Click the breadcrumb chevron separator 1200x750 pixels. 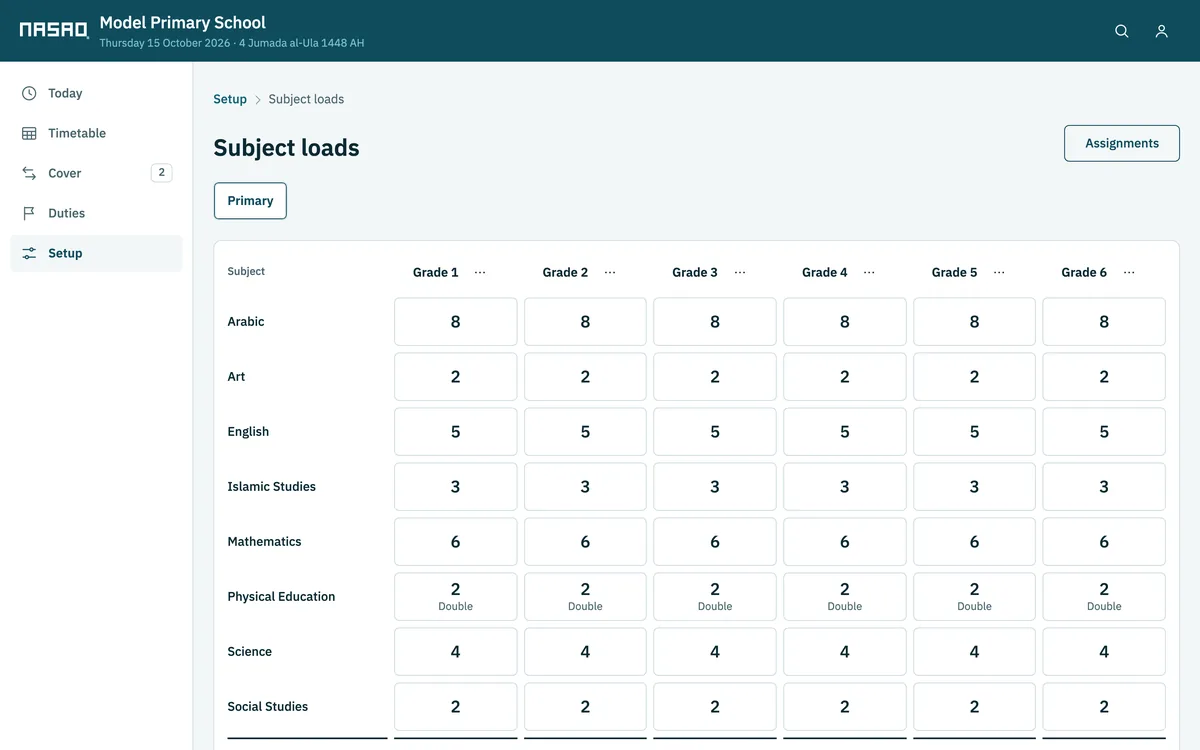pyautogui.click(x=258, y=99)
